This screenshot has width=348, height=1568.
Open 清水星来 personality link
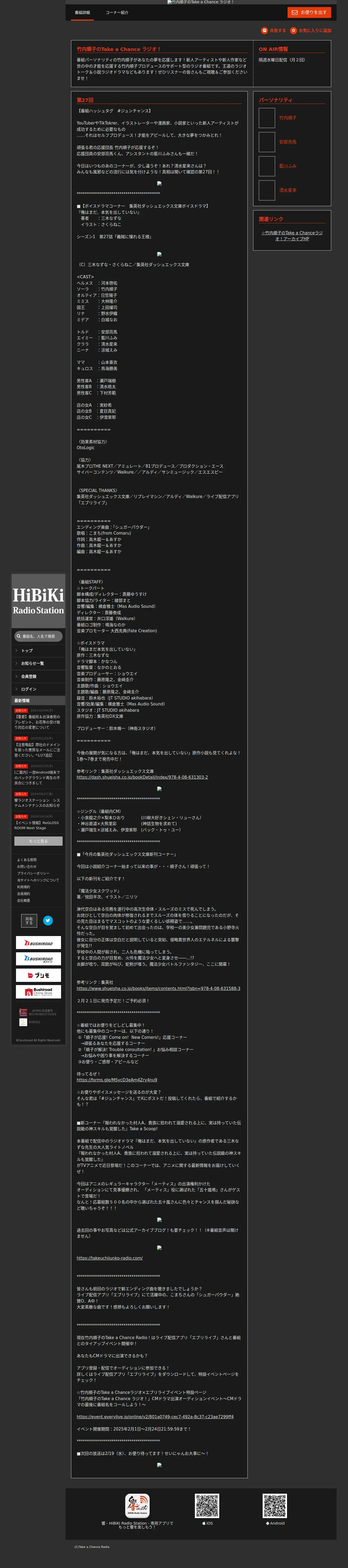288,190
